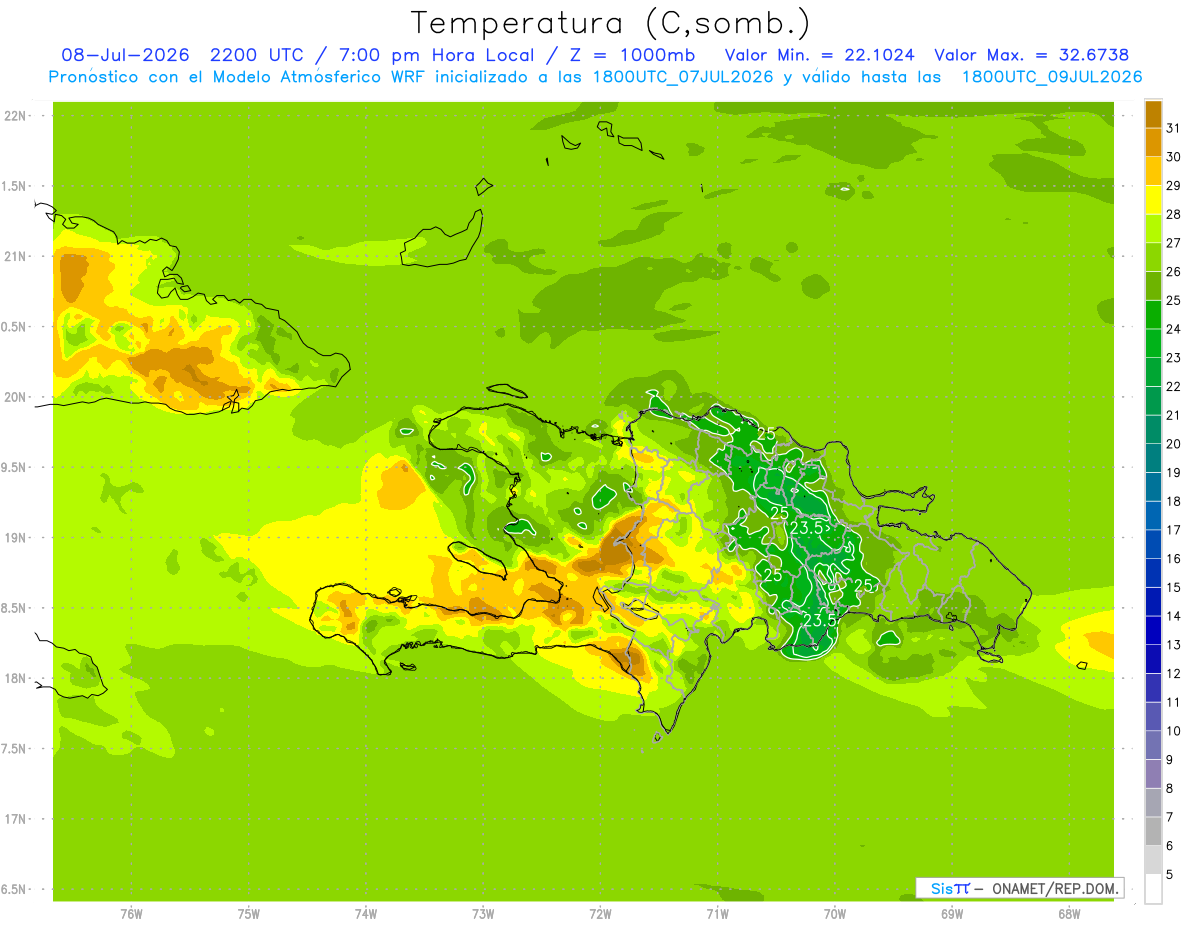The width and height of the screenshot is (1200, 927).
Task: Click the "69W" longitude axis label
Action: (952, 914)
